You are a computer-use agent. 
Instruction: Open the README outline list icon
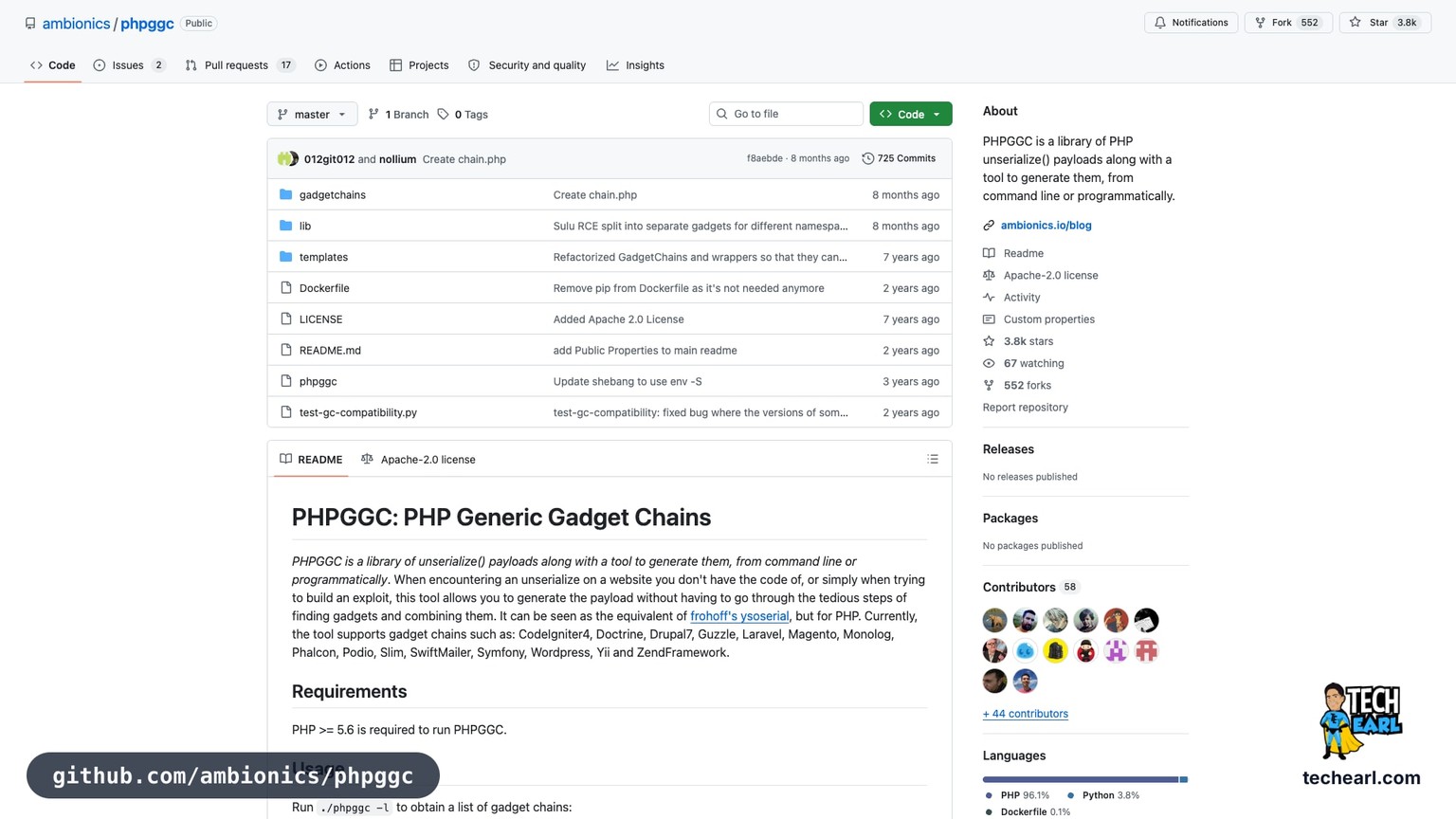(933, 459)
